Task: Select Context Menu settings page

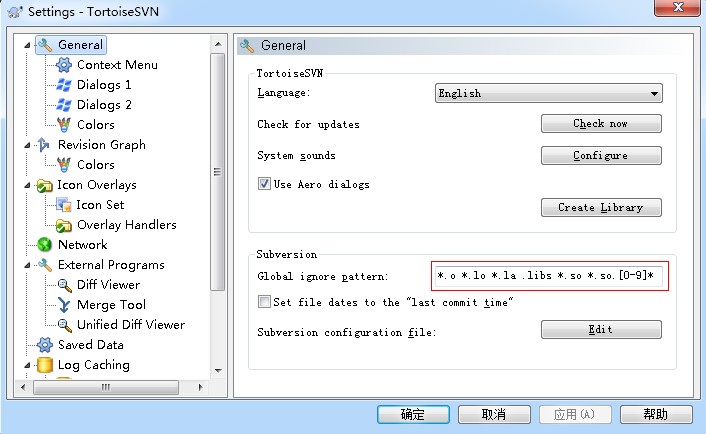Action: pyautogui.click(x=117, y=65)
